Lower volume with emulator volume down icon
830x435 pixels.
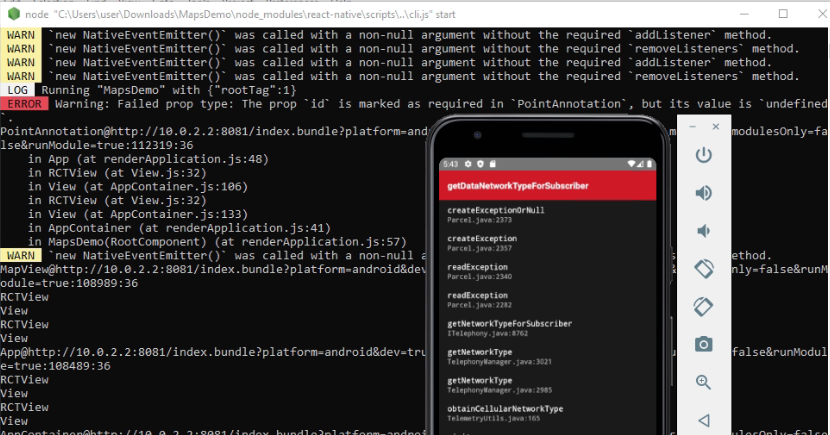click(703, 231)
